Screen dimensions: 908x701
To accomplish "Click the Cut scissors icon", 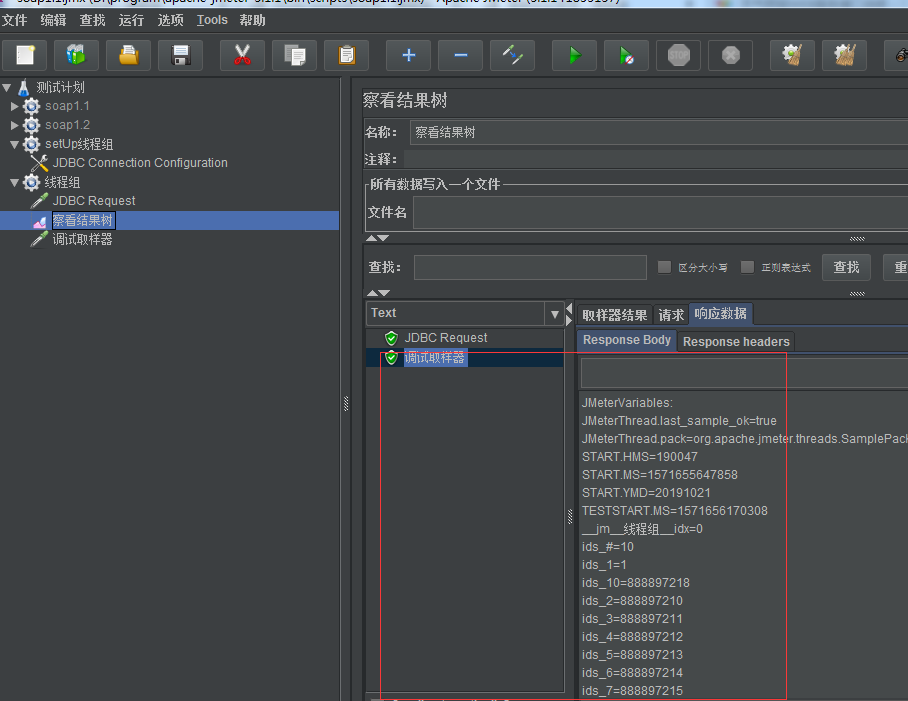I will point(242,56).
